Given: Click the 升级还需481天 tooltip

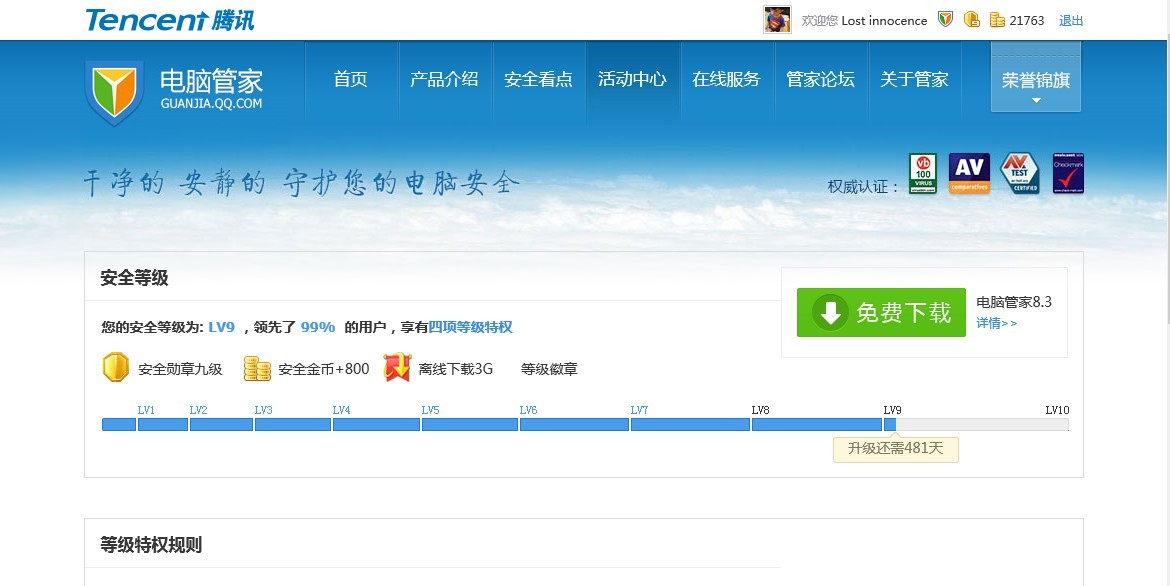Looking at the screenshot, I should click(x=895, y=449).
